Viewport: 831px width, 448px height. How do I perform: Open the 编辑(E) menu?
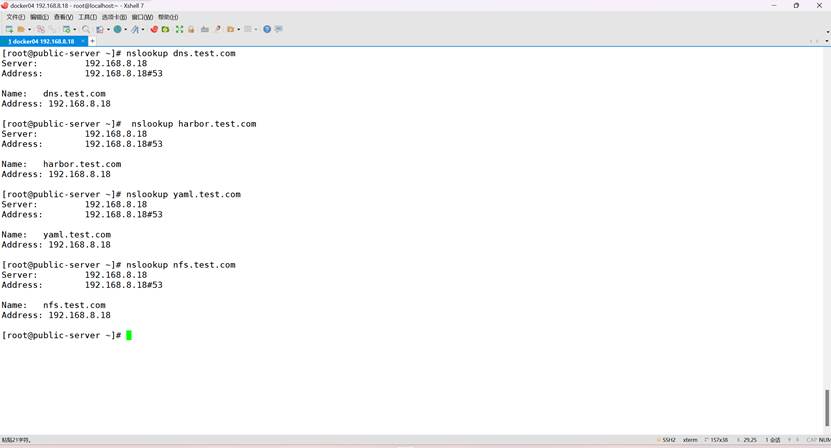[x=39, y=17]
